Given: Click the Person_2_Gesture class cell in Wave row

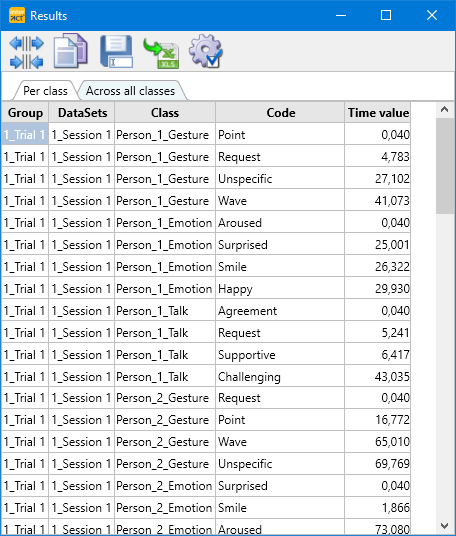Looking at the screenshot, I should tap(165, 442).
